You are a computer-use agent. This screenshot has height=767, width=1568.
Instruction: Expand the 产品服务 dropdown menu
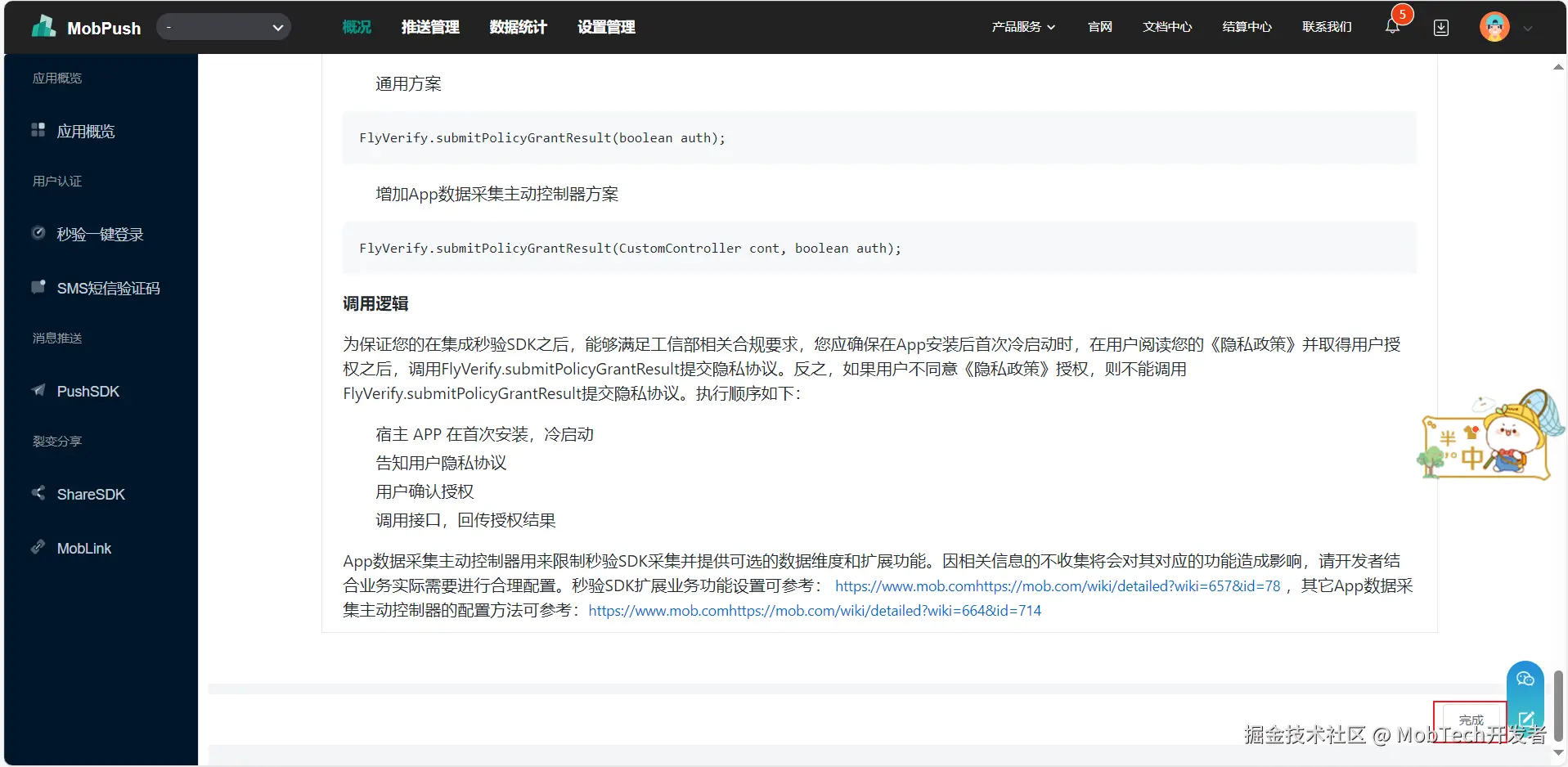(1023, 27)
